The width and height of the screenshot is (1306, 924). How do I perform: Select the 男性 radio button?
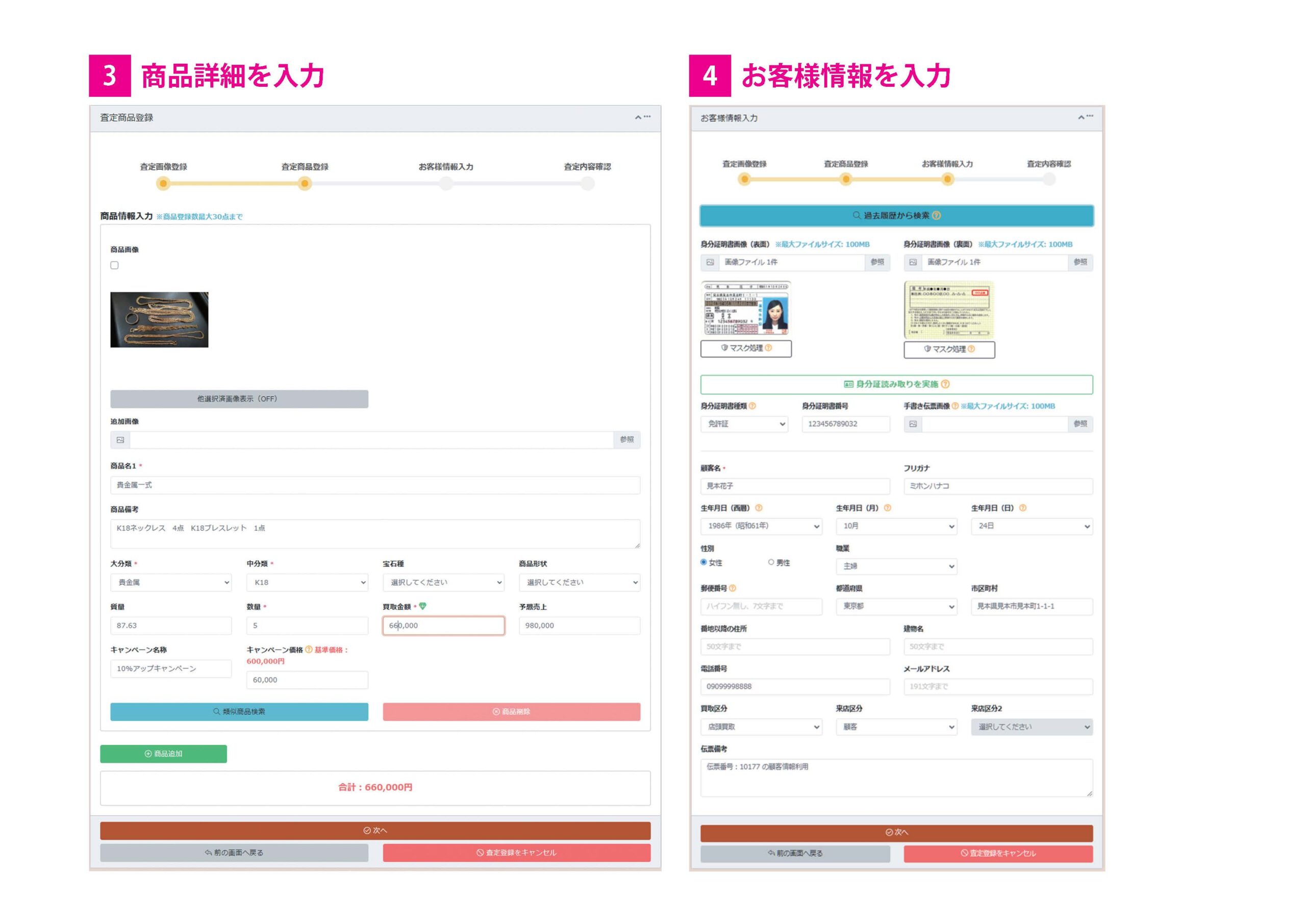pos(771,562)
